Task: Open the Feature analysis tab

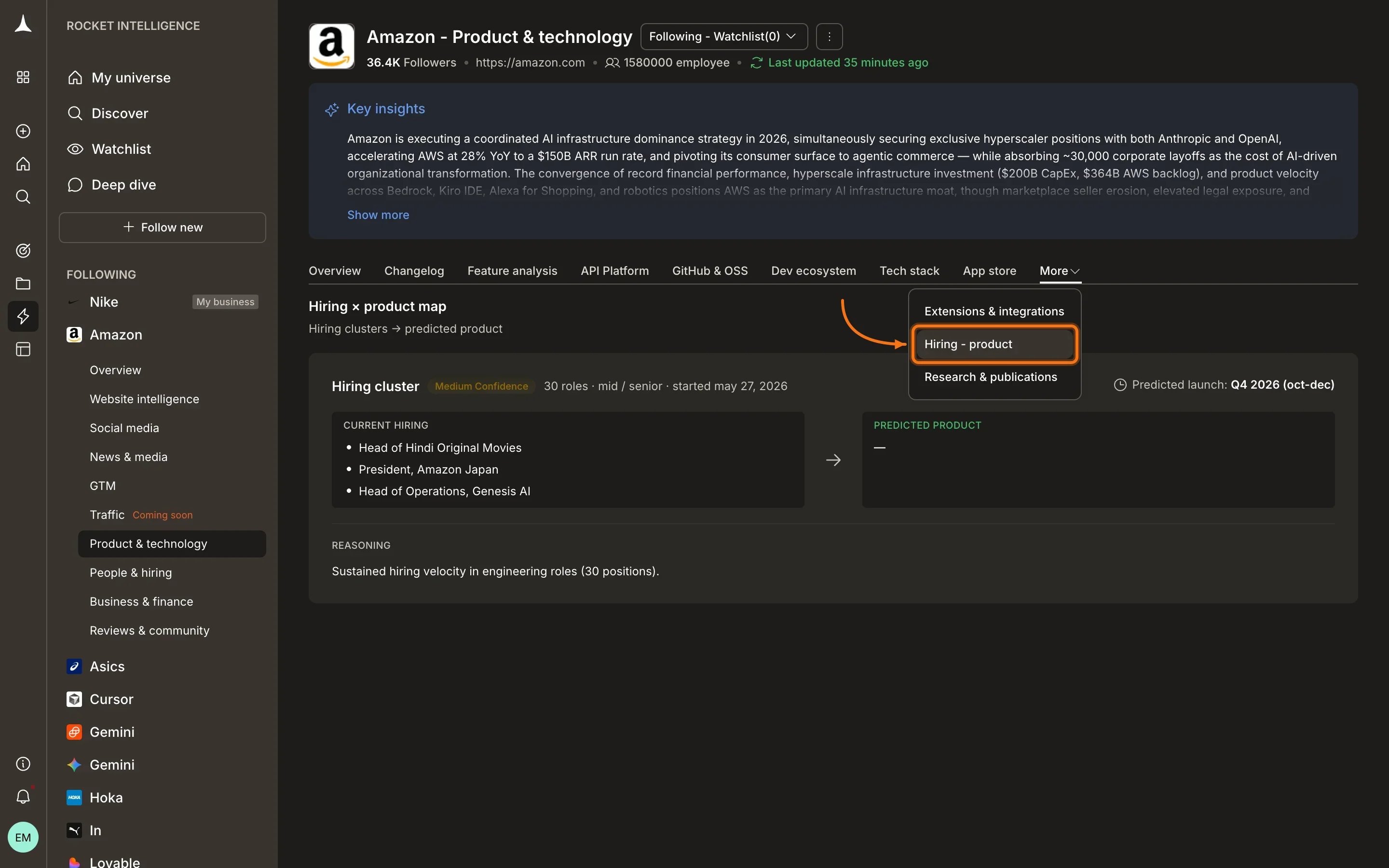Action: coord(512,271)
